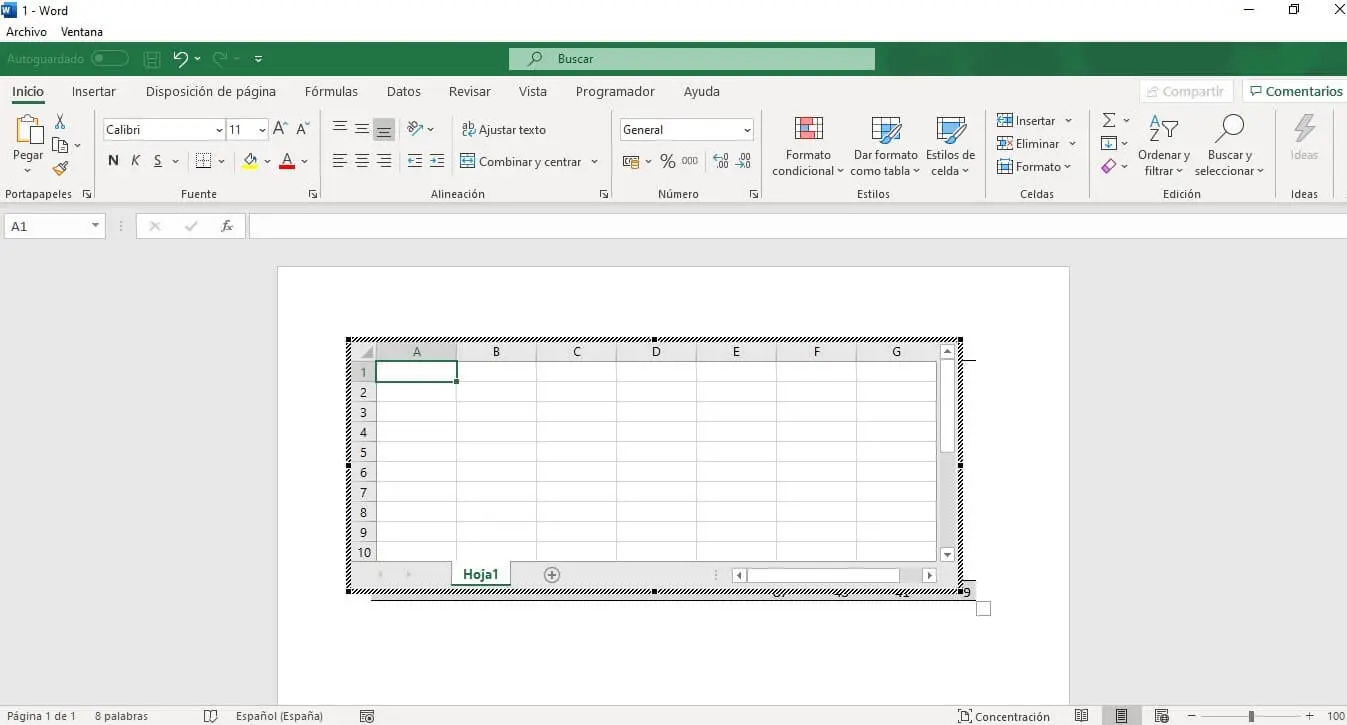Click the Pegar clipboard icon
1347x725 pixels.
28,131
